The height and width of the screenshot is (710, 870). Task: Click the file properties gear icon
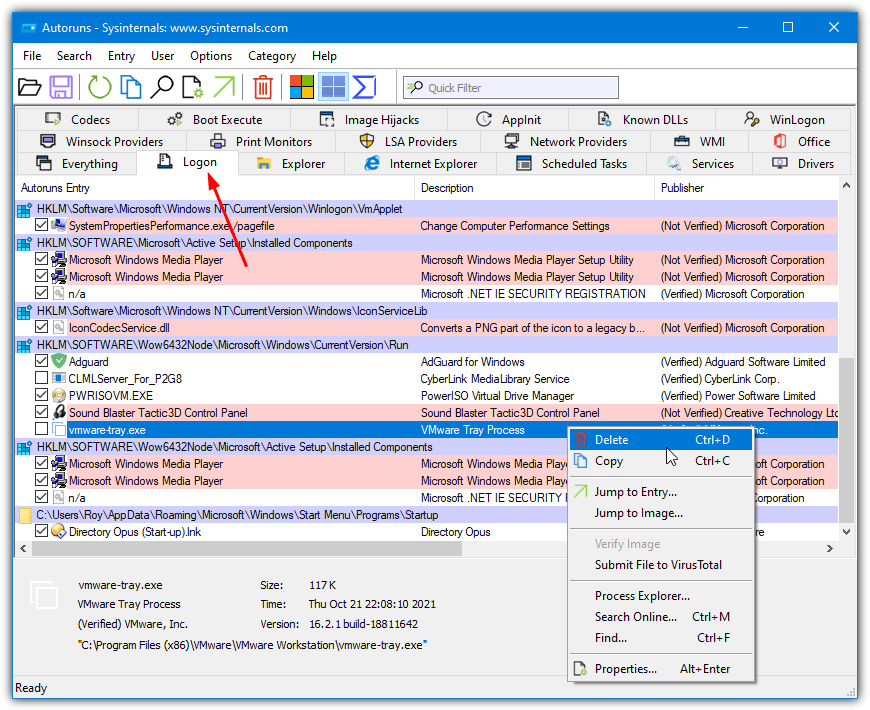pyautogui.click(x=193, y=87)
